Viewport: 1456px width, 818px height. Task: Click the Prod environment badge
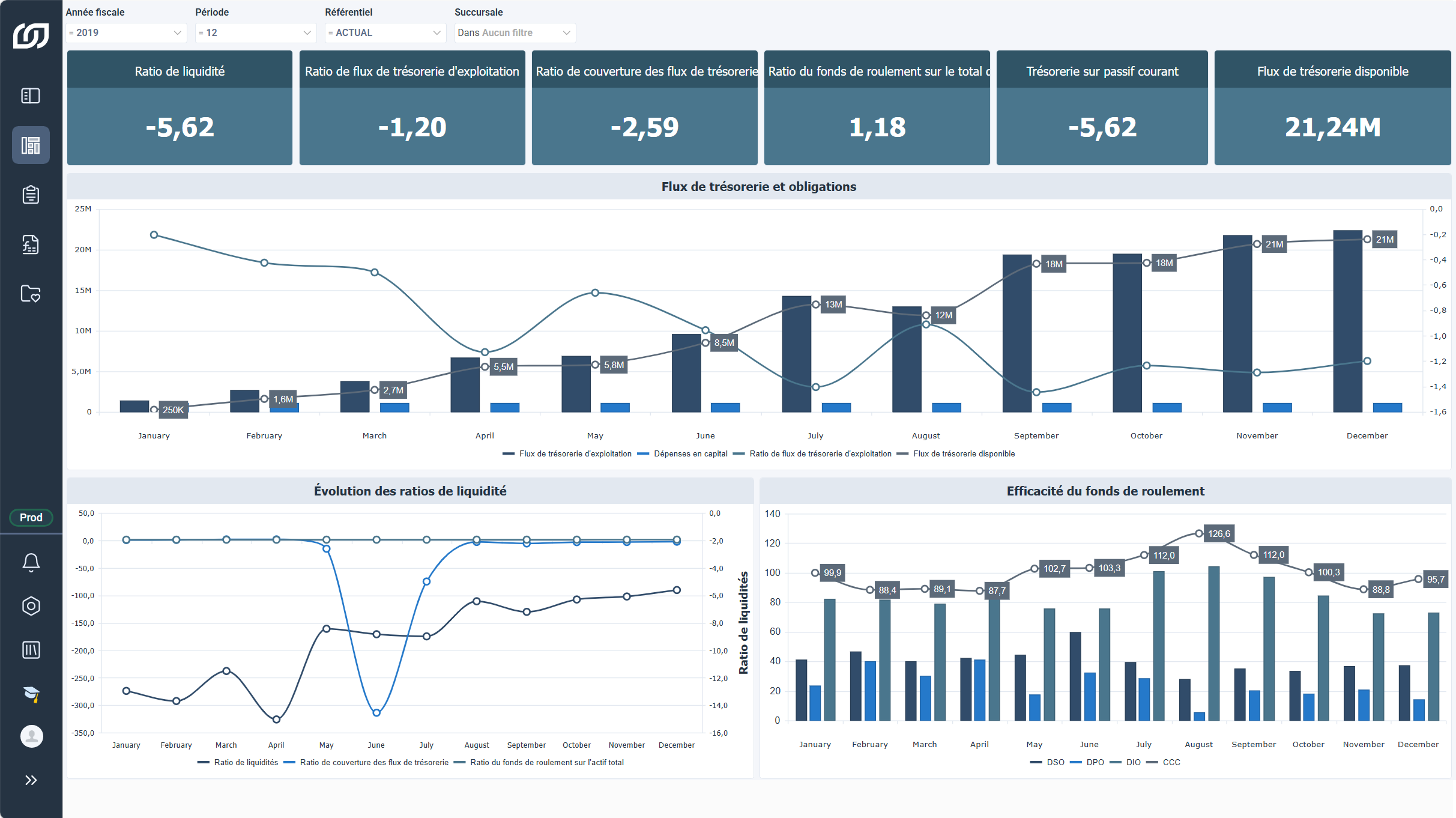[31, 517]
